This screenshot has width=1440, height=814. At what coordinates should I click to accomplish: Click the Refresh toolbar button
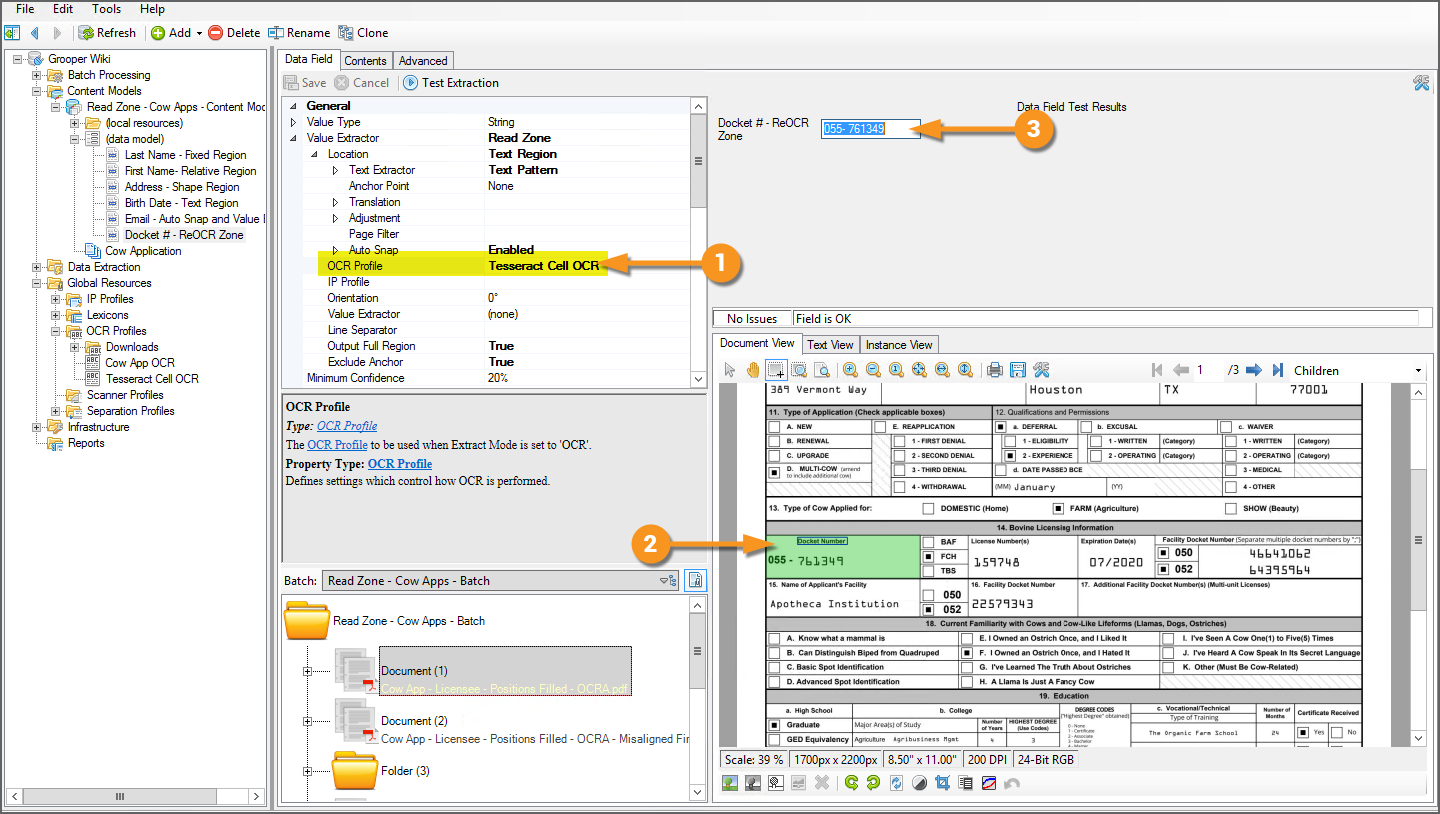[x=107, y=33]
